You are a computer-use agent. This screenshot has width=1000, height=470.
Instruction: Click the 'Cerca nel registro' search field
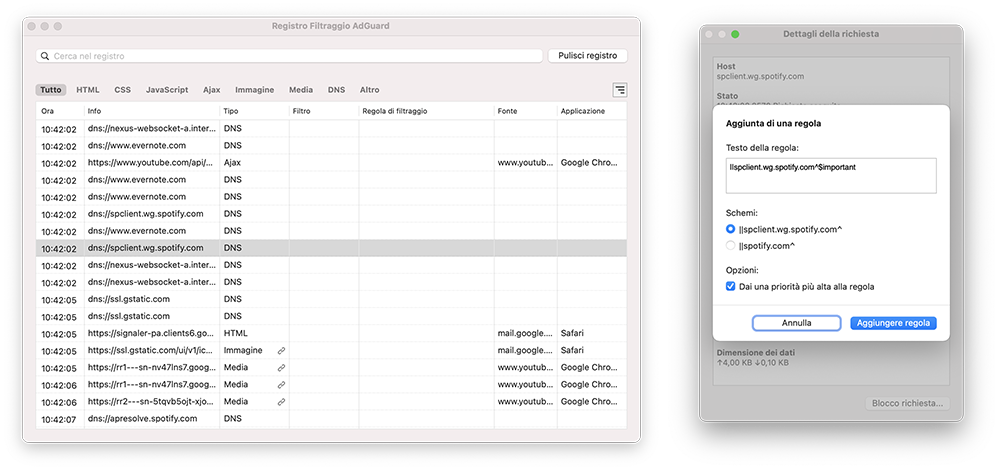click(x=289, y=56)
